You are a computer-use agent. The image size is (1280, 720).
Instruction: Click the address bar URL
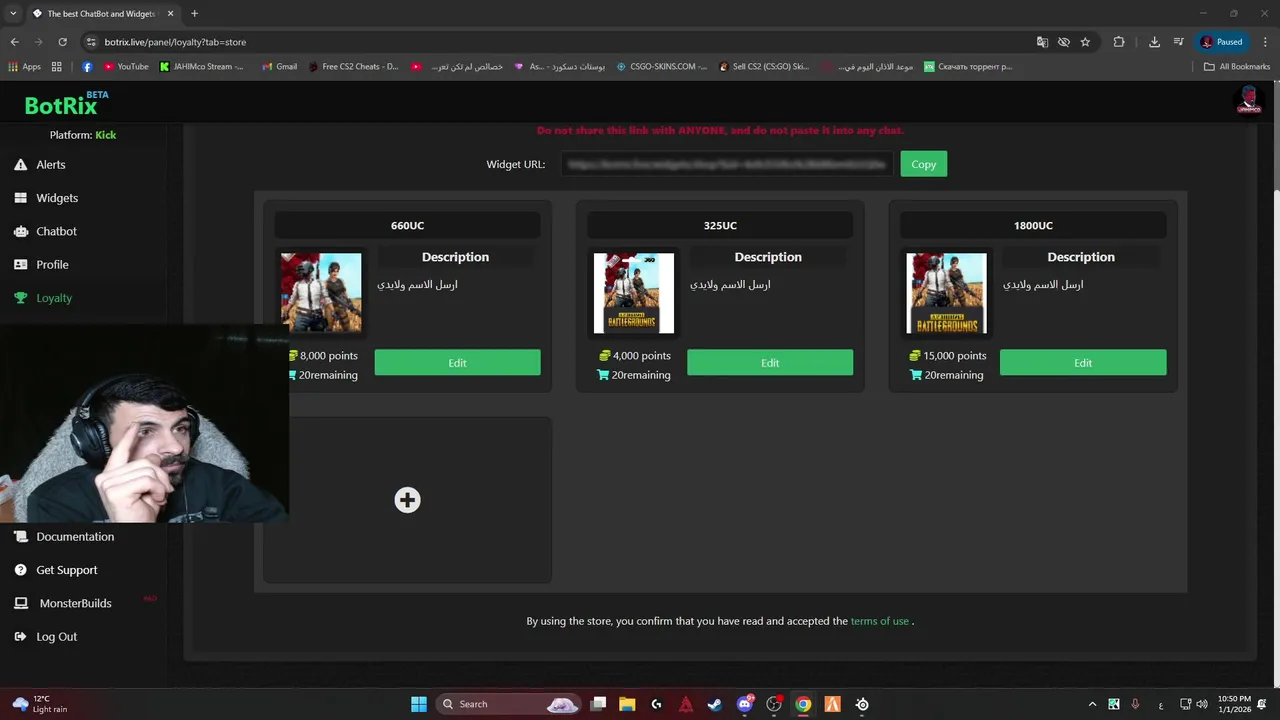pyautogui.click(x=175, y=42)
